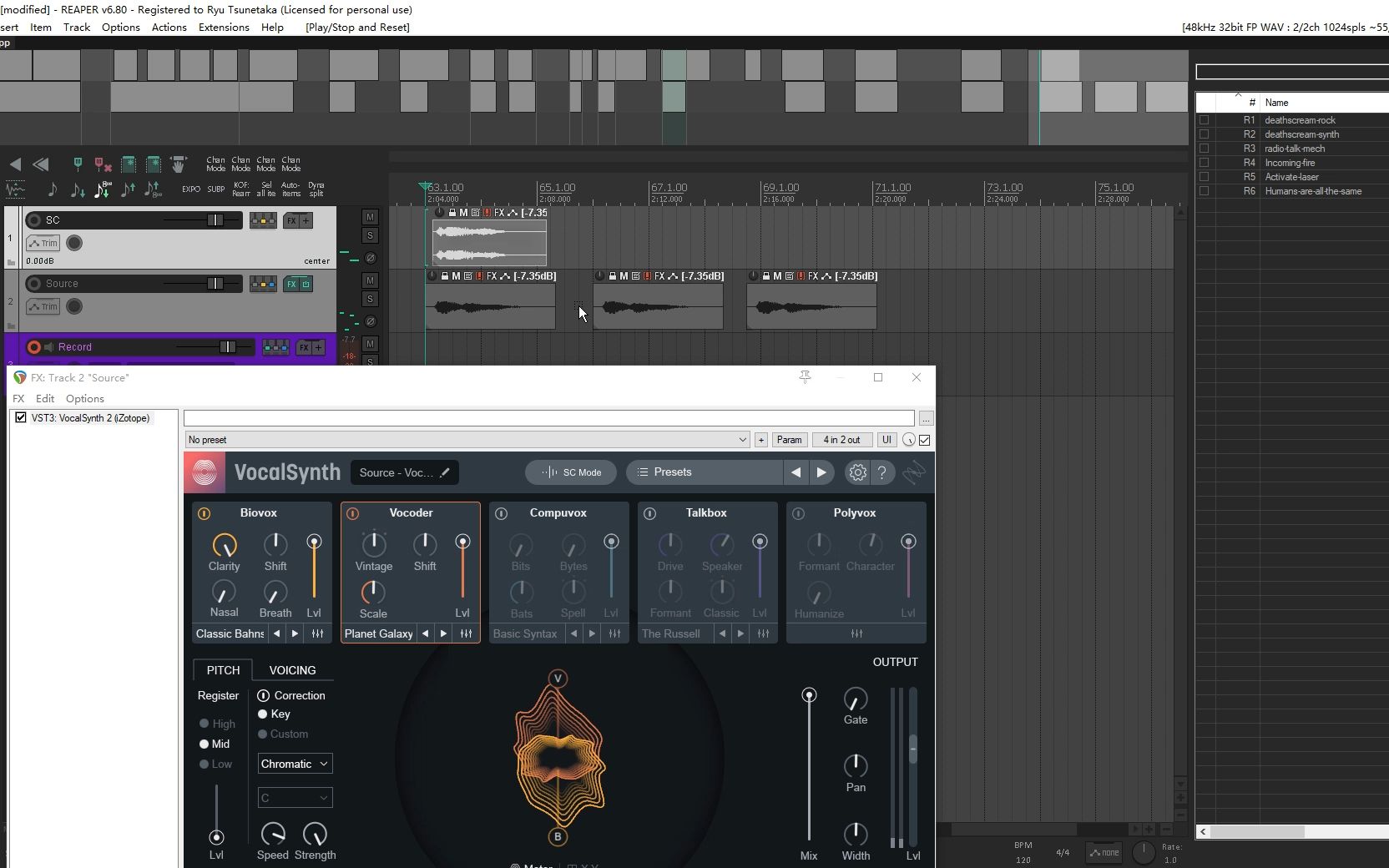Open the Options menu in FX window

click(x=85, y=399)
